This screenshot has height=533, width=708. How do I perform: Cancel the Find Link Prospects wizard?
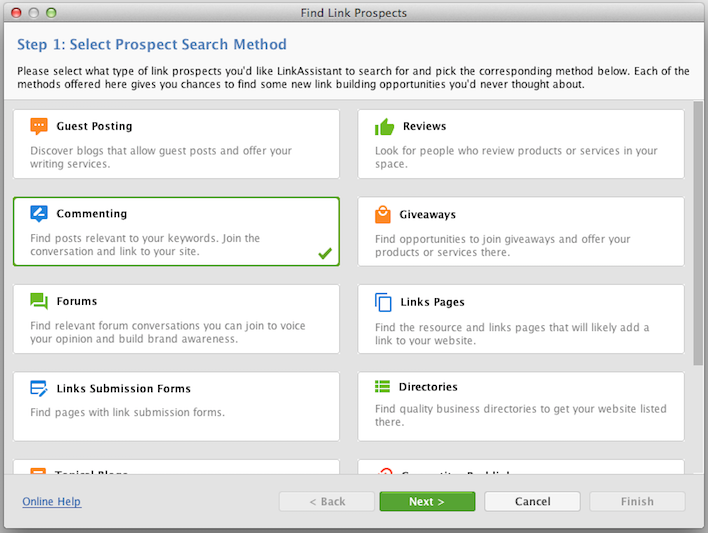pos(532,501)
